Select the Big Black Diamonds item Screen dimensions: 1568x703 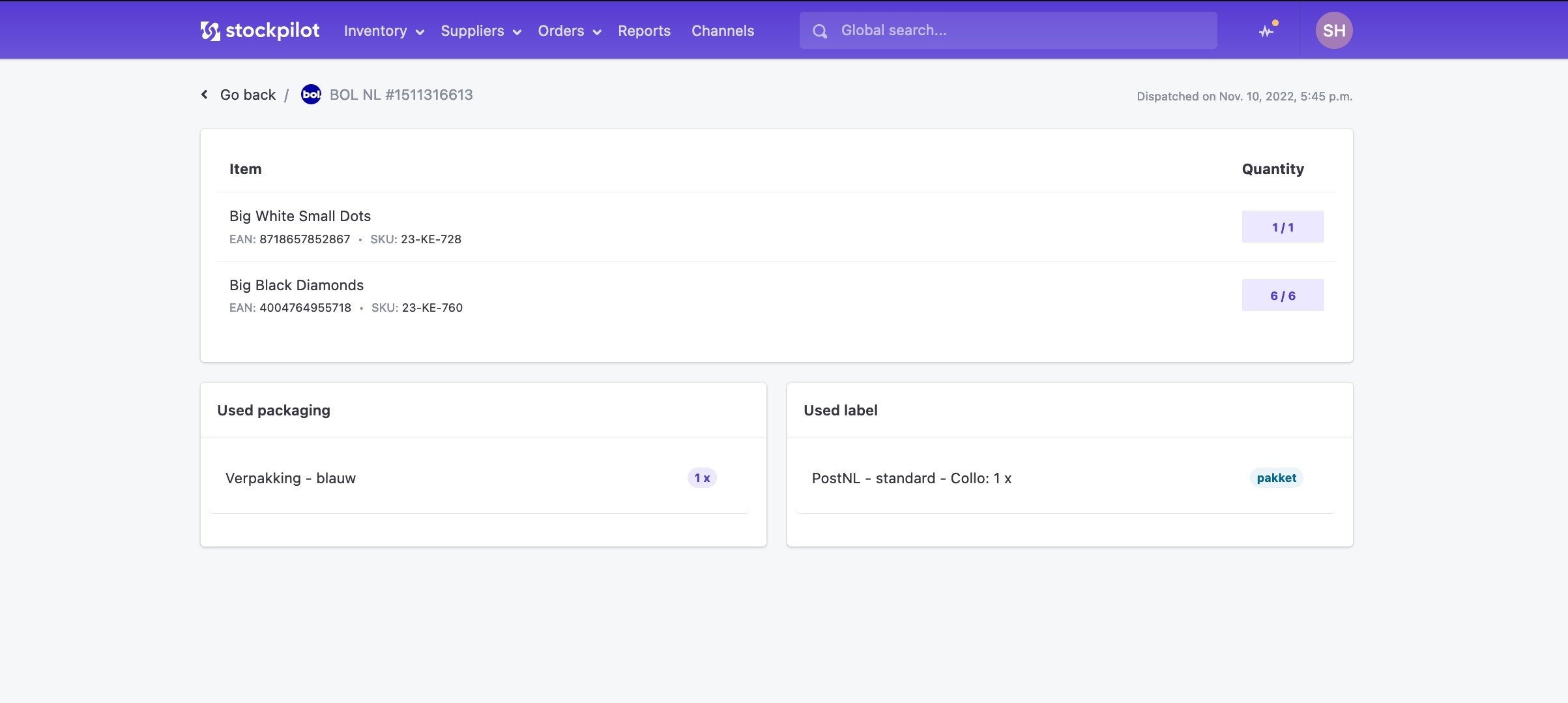click(x=297, y=285)
